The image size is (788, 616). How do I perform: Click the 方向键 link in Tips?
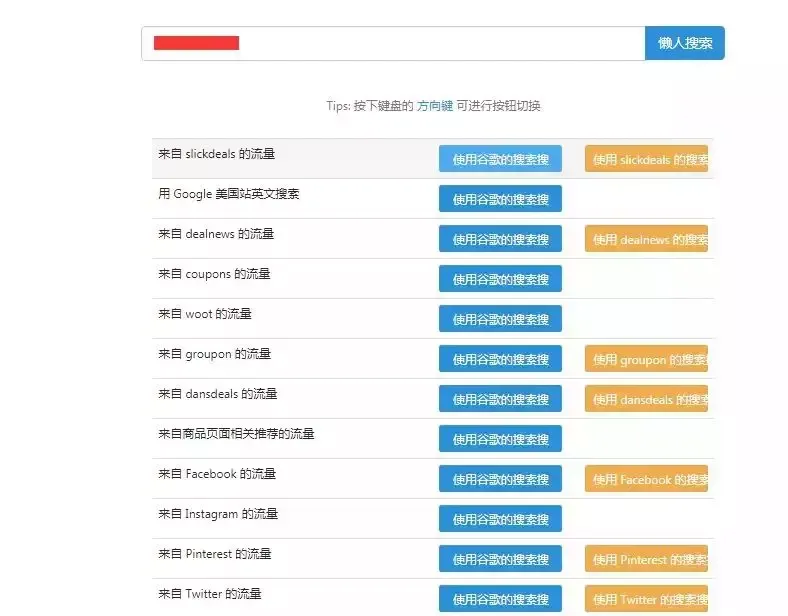pyautogui.click(x=435, y=106)
